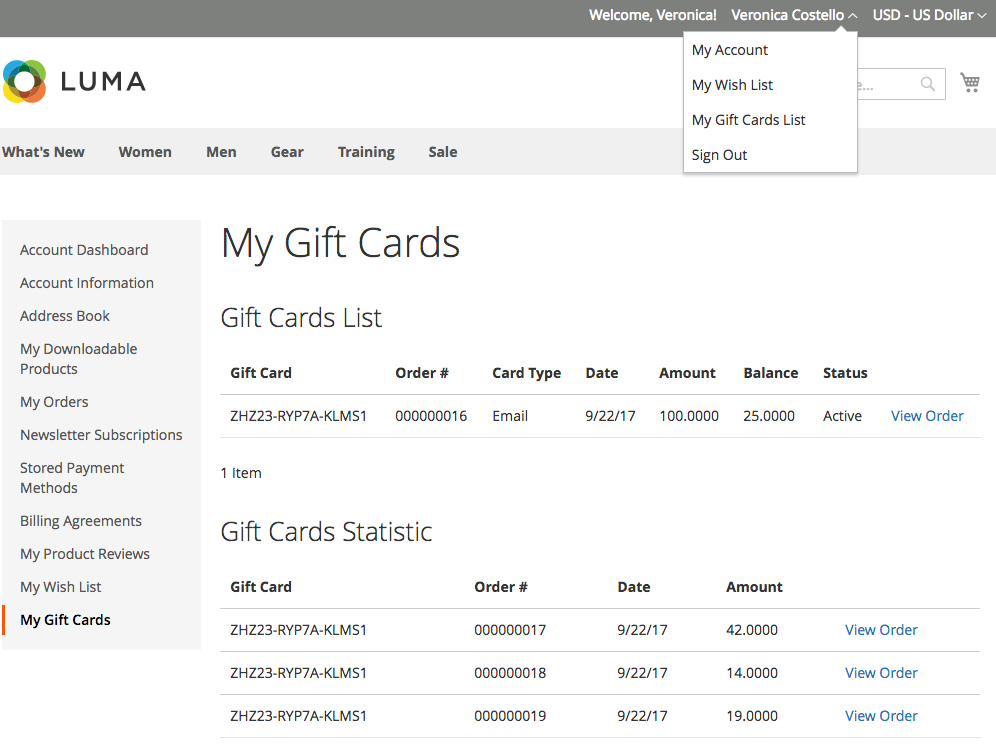Viewport: 996px width, 745px height.
Task: Click gift card code in order 000000016 row
Action: tap(299, 416)
